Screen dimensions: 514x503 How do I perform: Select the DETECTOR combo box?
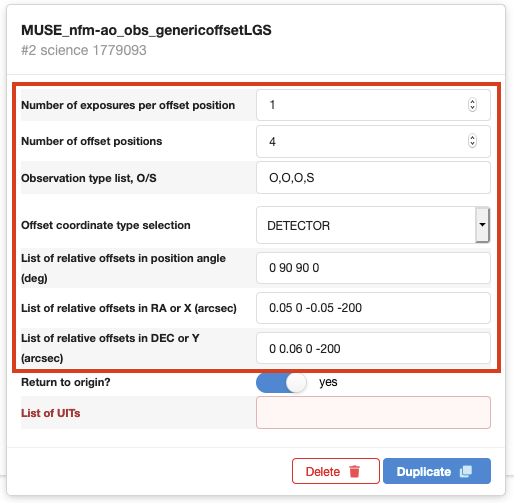coord(373,225)
